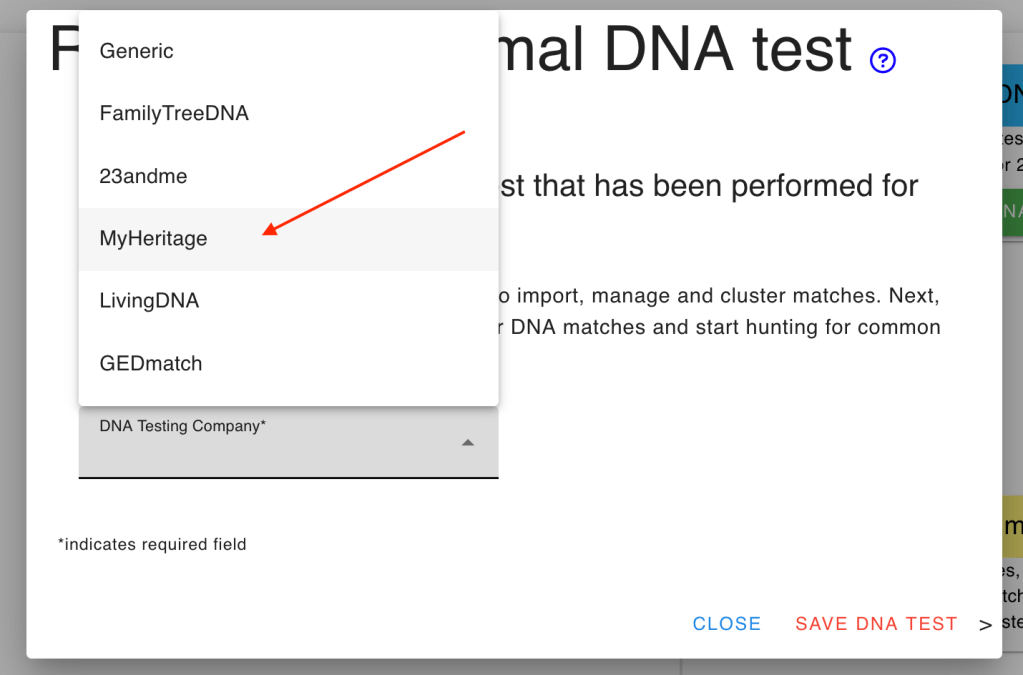Click the greater-than arrow beside Save DNA Test
This screenshot has height=675, width=1023.
tap(986, 625)
